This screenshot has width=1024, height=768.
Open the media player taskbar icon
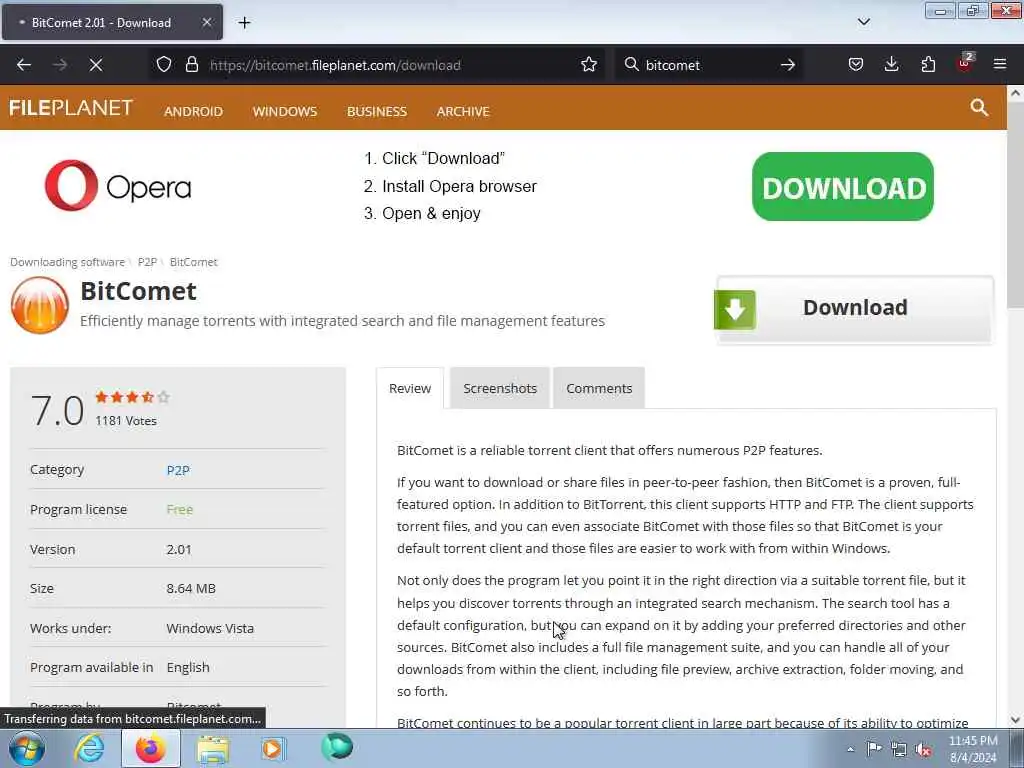coord(273,748)
